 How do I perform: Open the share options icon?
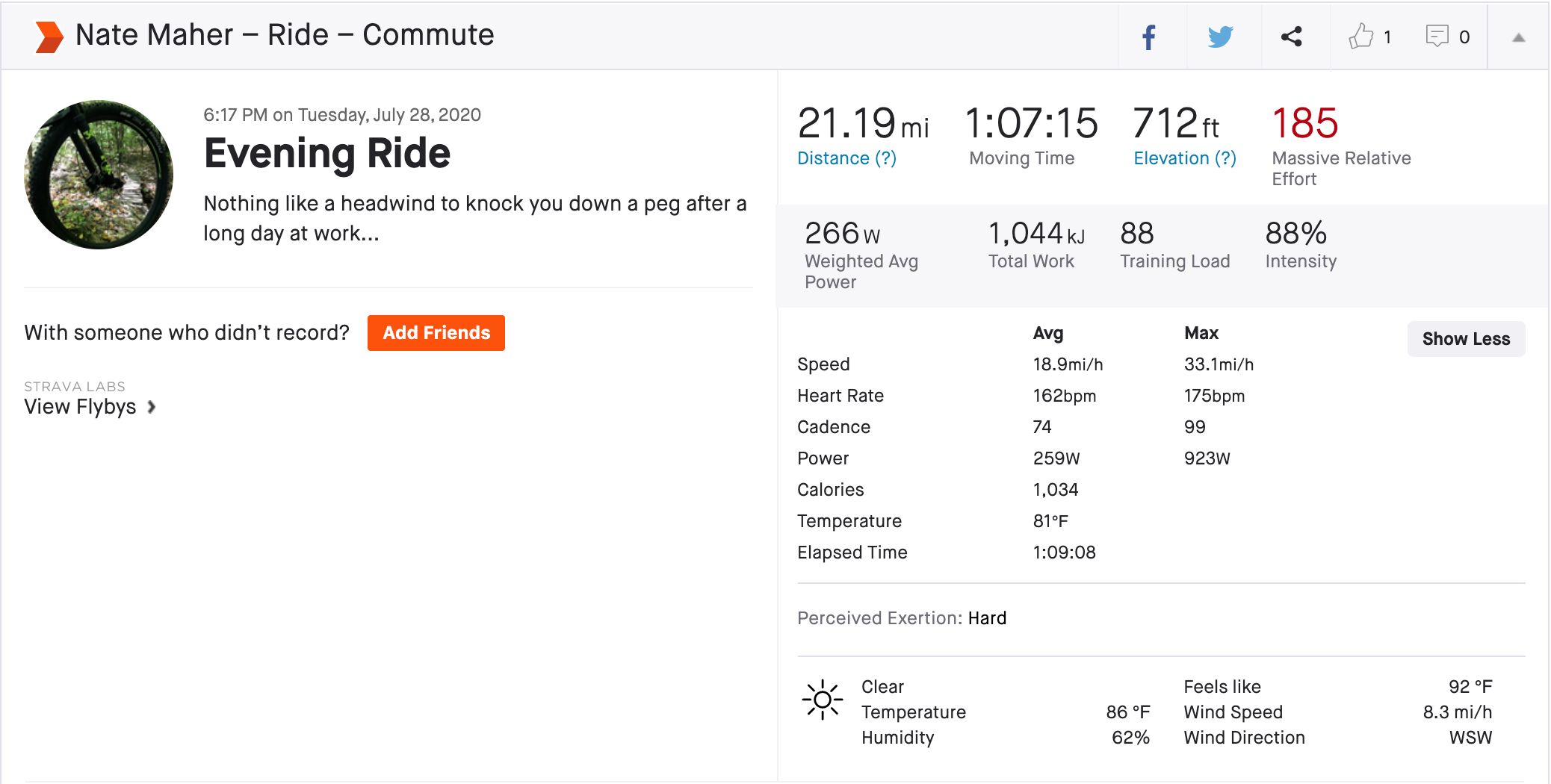(1292, 37)
